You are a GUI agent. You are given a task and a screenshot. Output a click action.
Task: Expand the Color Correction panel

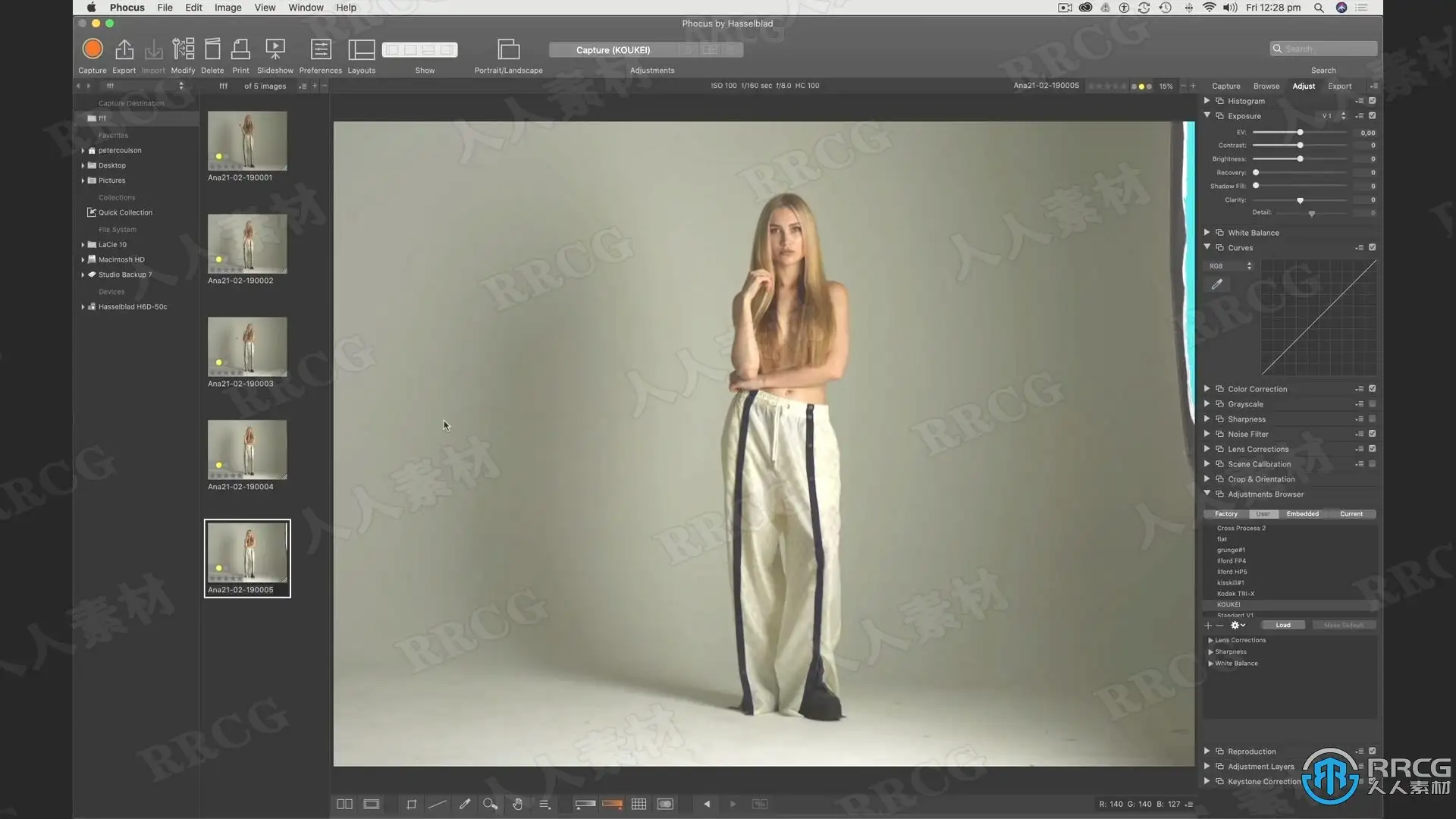point(1207,389)
